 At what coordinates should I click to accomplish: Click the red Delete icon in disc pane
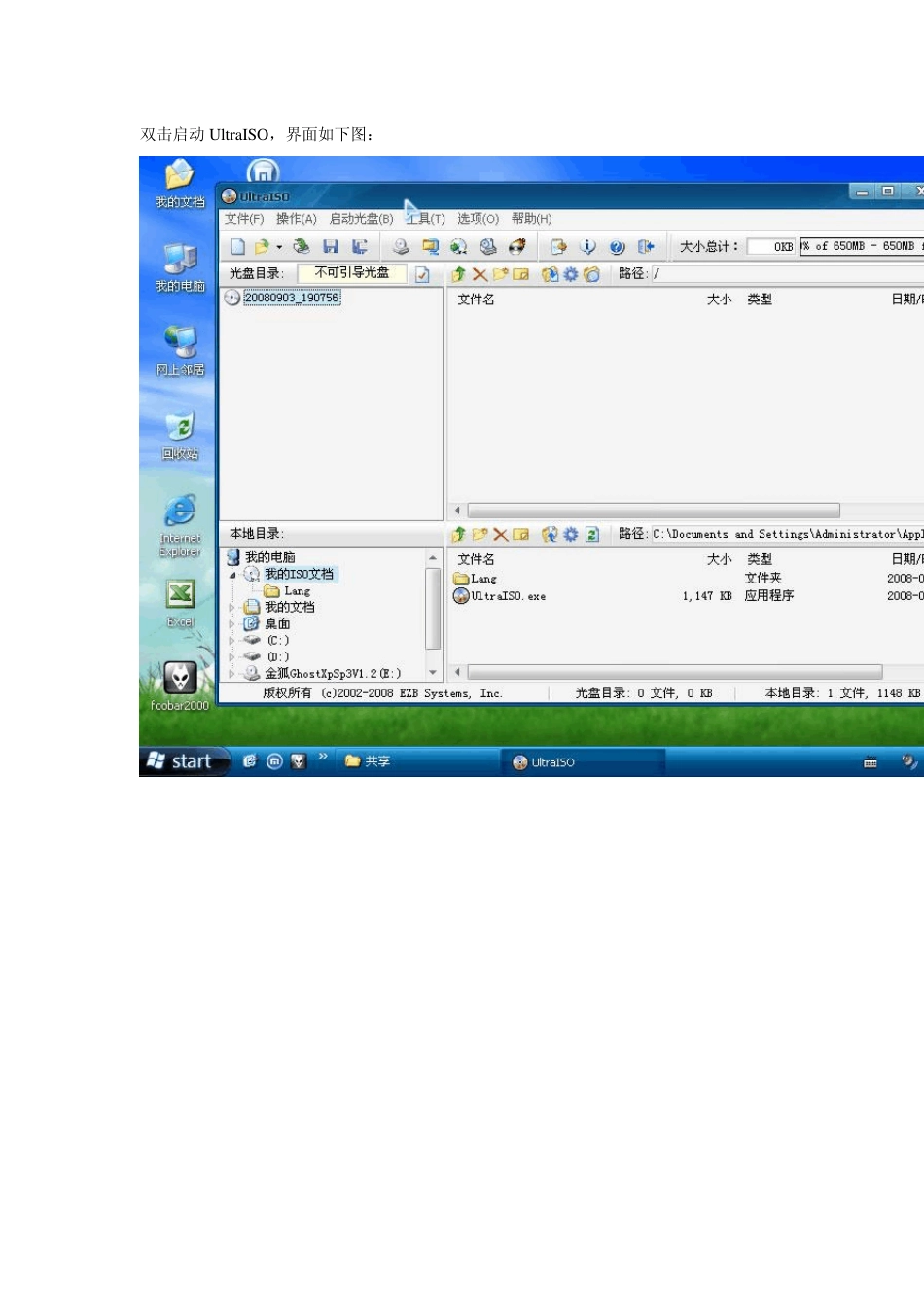pos(480,274)
